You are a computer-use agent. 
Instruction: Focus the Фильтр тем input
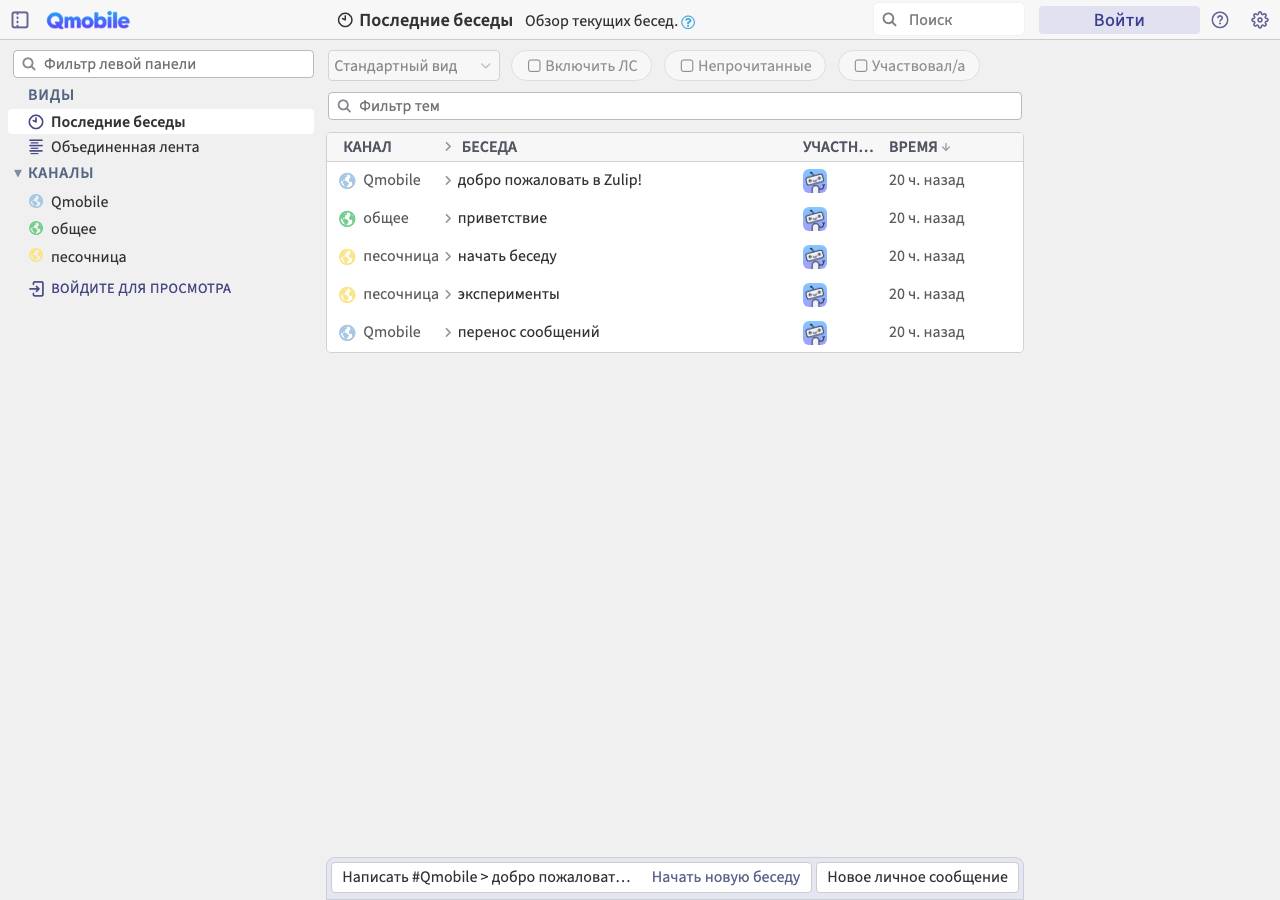pos(675,106)
